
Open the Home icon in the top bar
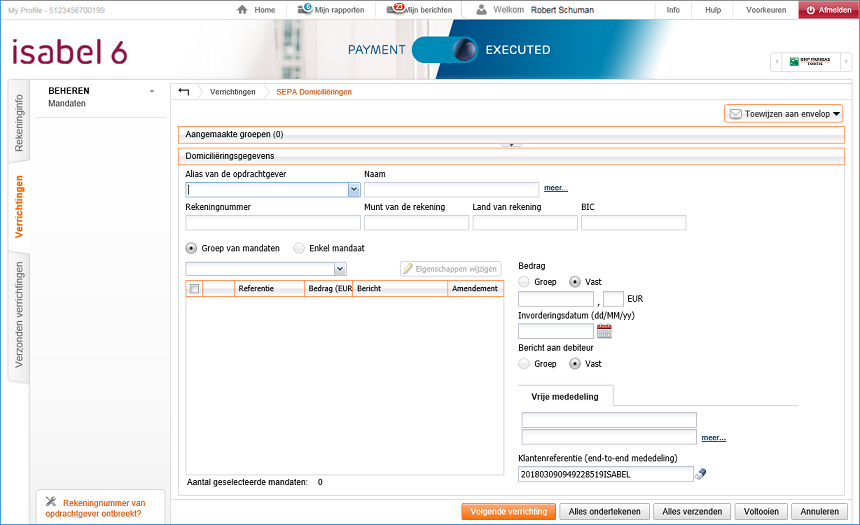pos(242,9)
